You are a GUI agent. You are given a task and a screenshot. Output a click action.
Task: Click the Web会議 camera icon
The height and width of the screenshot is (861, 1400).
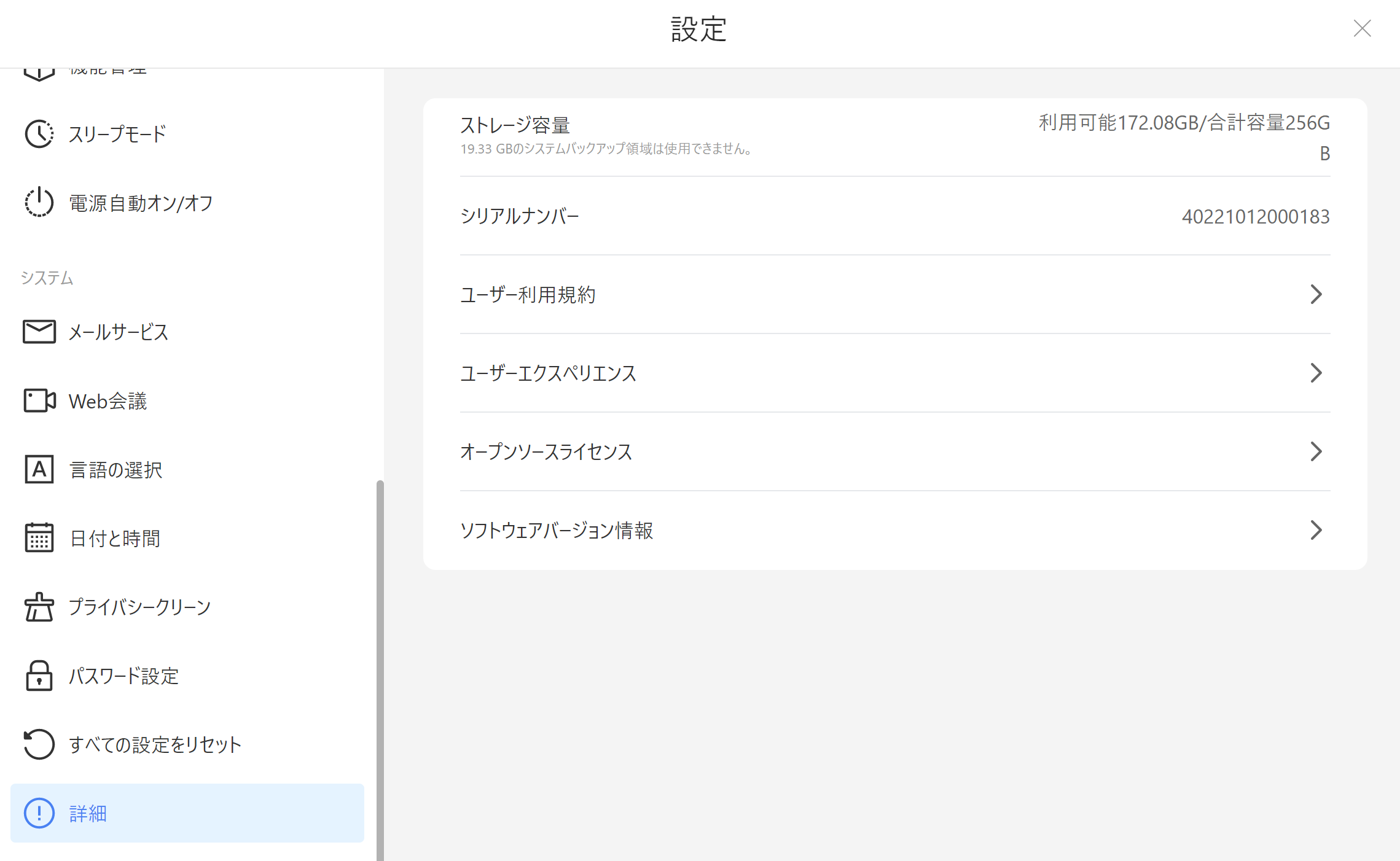click(39, 400)
